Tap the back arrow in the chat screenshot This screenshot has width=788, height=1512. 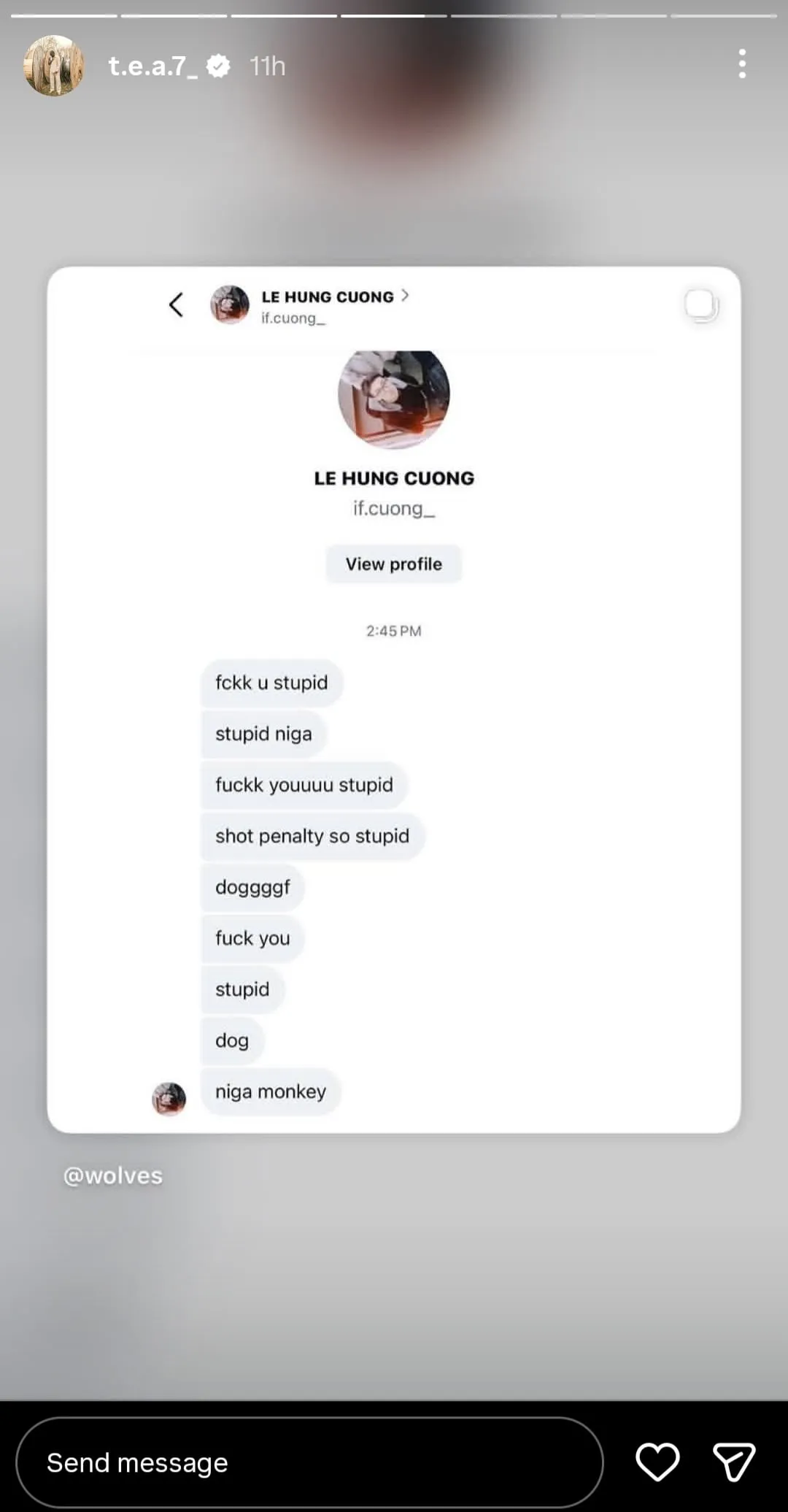point(175,305)
